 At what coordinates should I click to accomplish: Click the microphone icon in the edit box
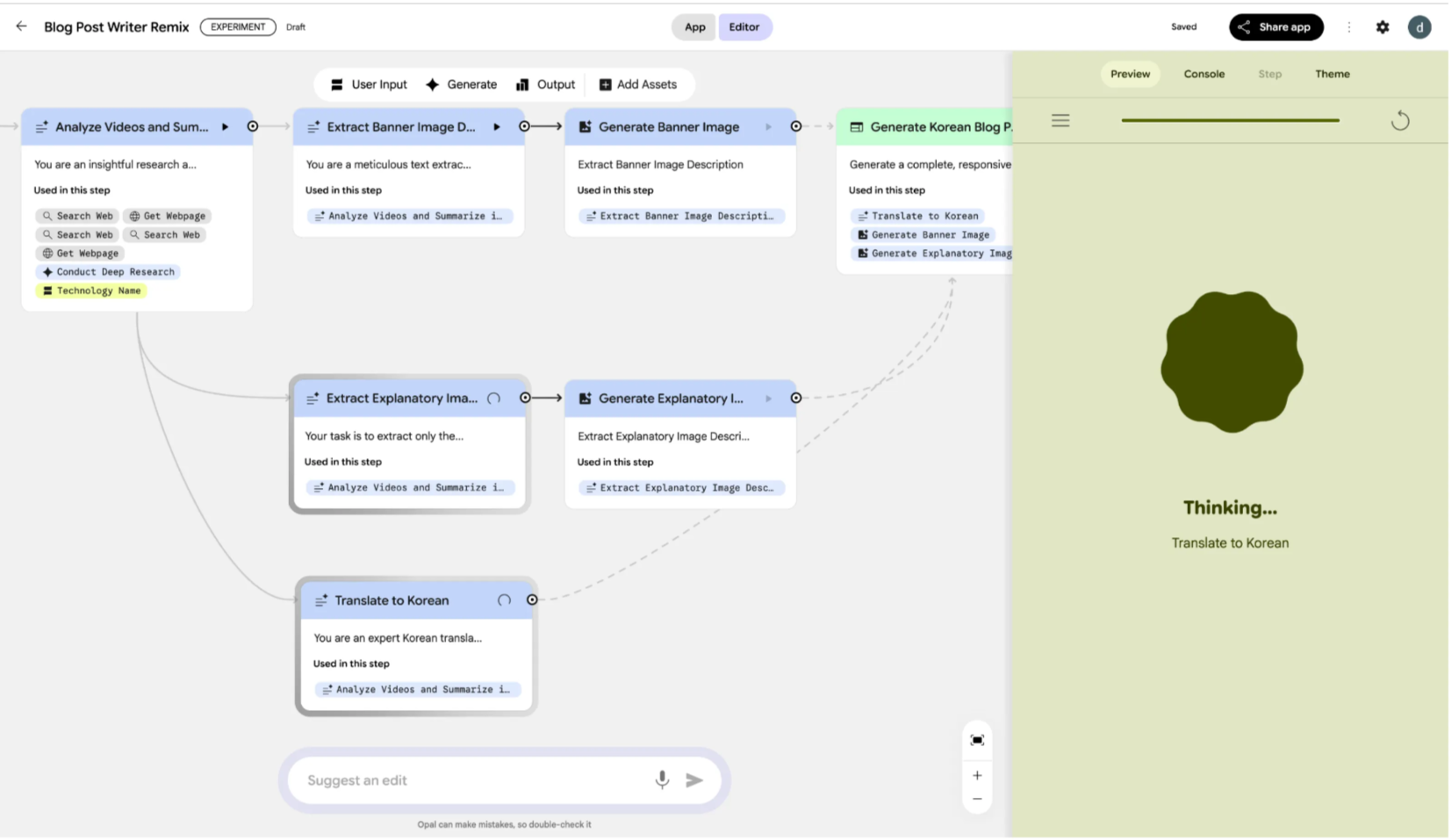pos(662,779)
